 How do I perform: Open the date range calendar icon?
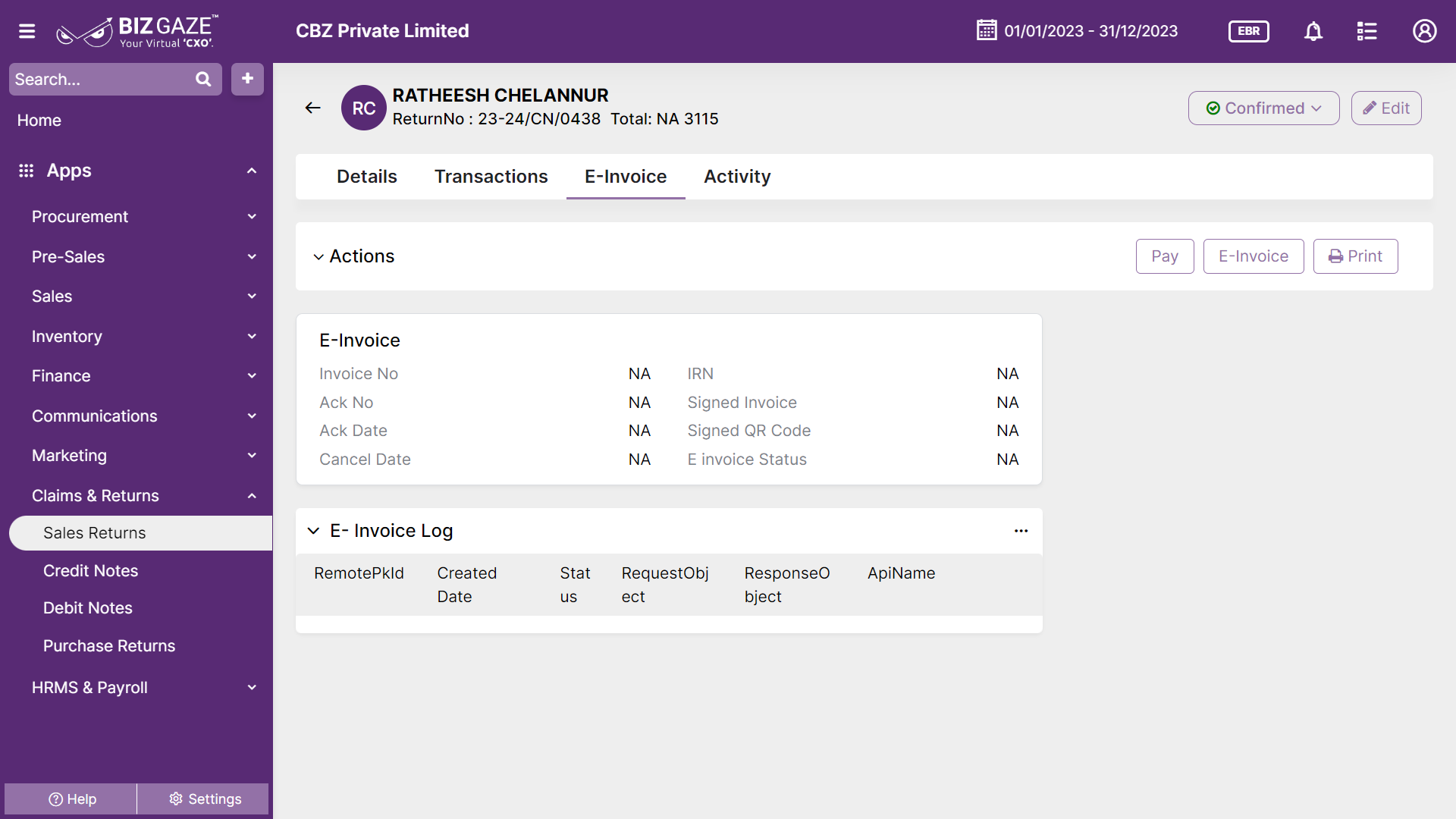click(987, 30)
